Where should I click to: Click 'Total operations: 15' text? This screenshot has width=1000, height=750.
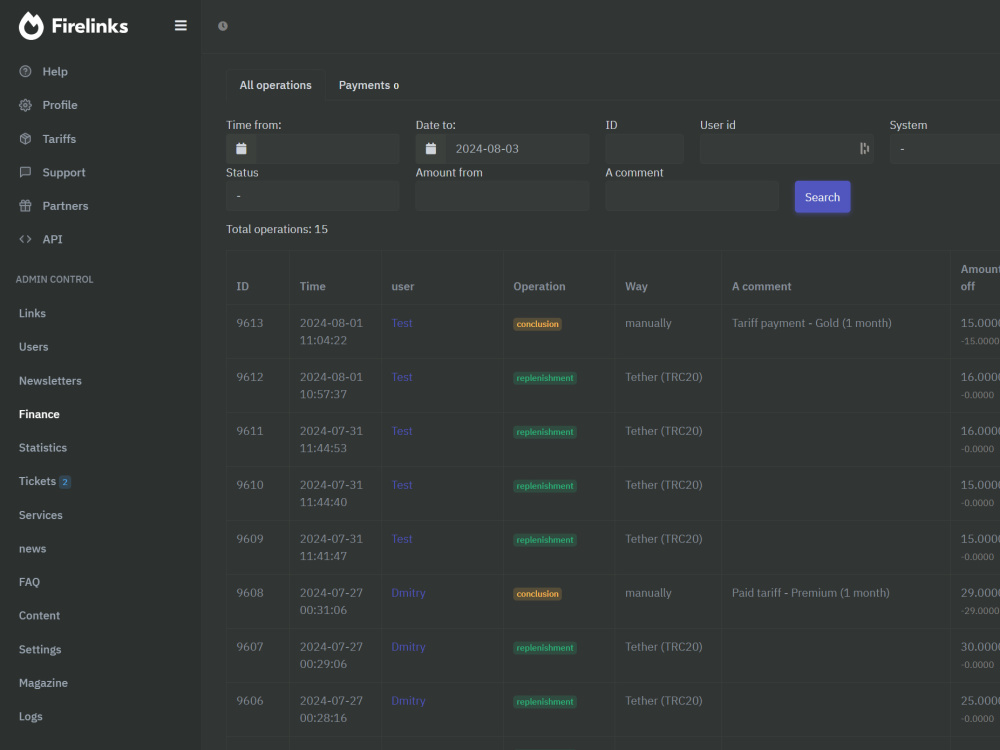click(277, 229)
